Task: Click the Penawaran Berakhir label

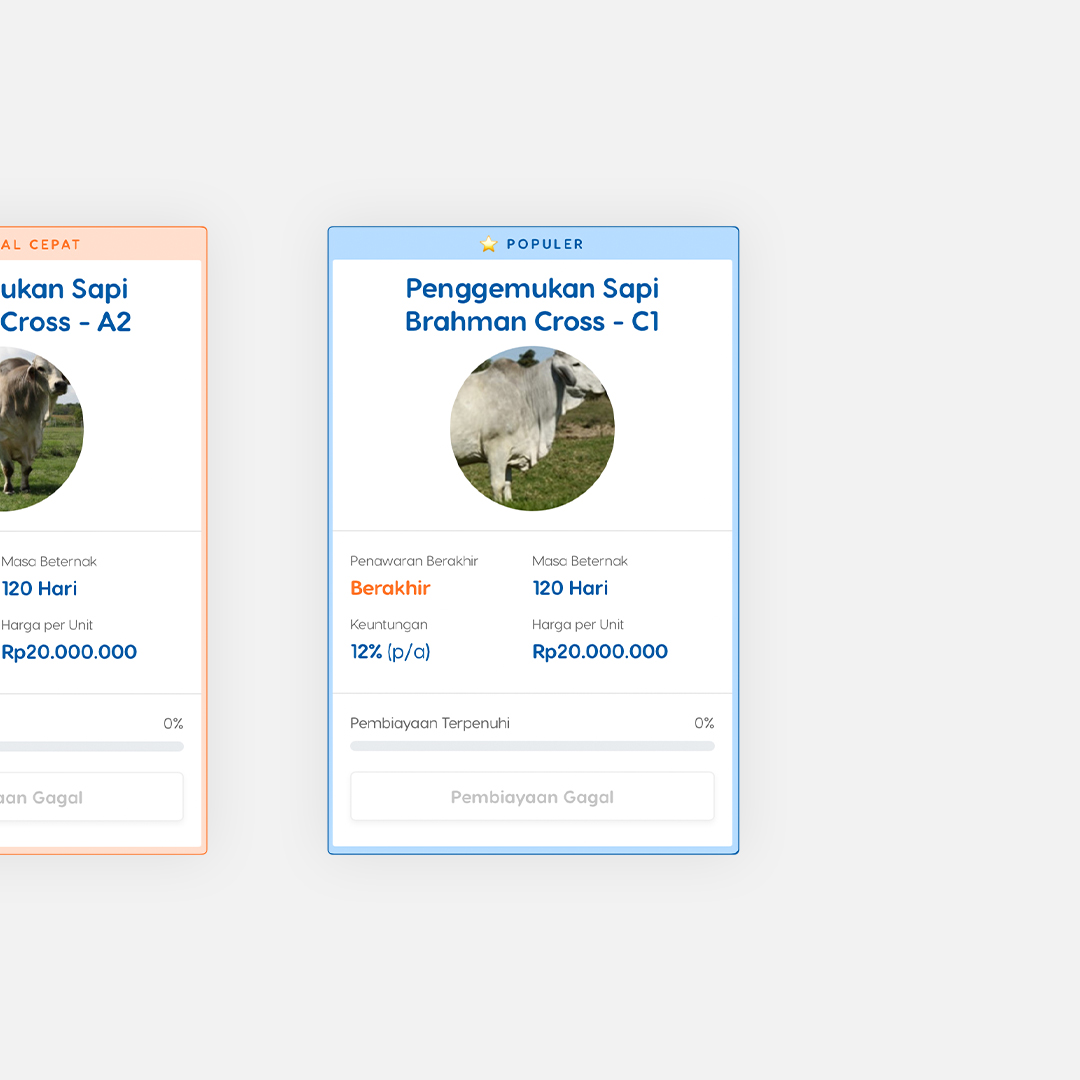Action: pyautogui.click(x=414, y=561)
